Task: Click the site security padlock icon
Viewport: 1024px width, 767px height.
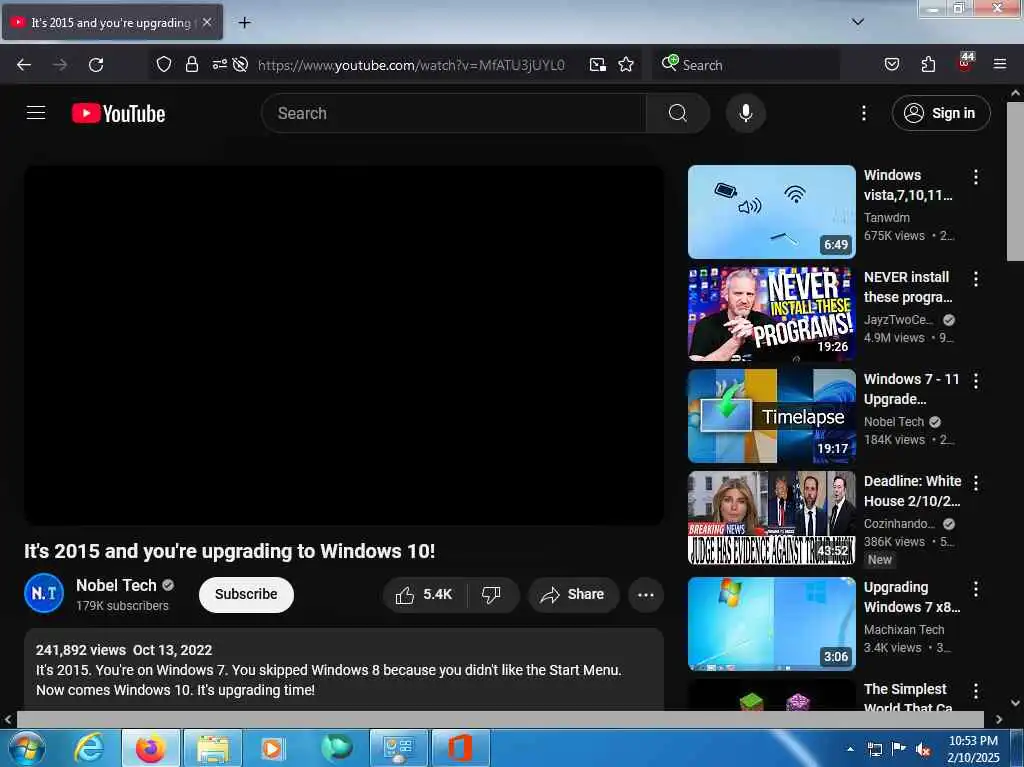Action: click(191, 65)
